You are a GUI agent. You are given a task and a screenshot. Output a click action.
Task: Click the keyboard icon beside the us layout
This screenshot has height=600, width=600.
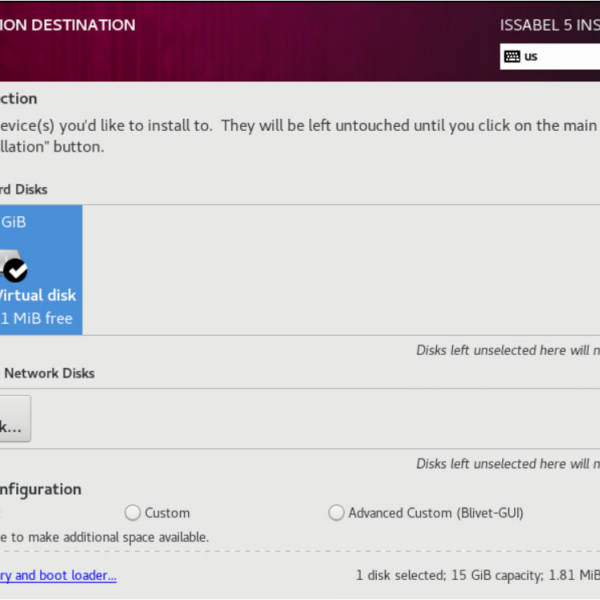pos(512,56)
